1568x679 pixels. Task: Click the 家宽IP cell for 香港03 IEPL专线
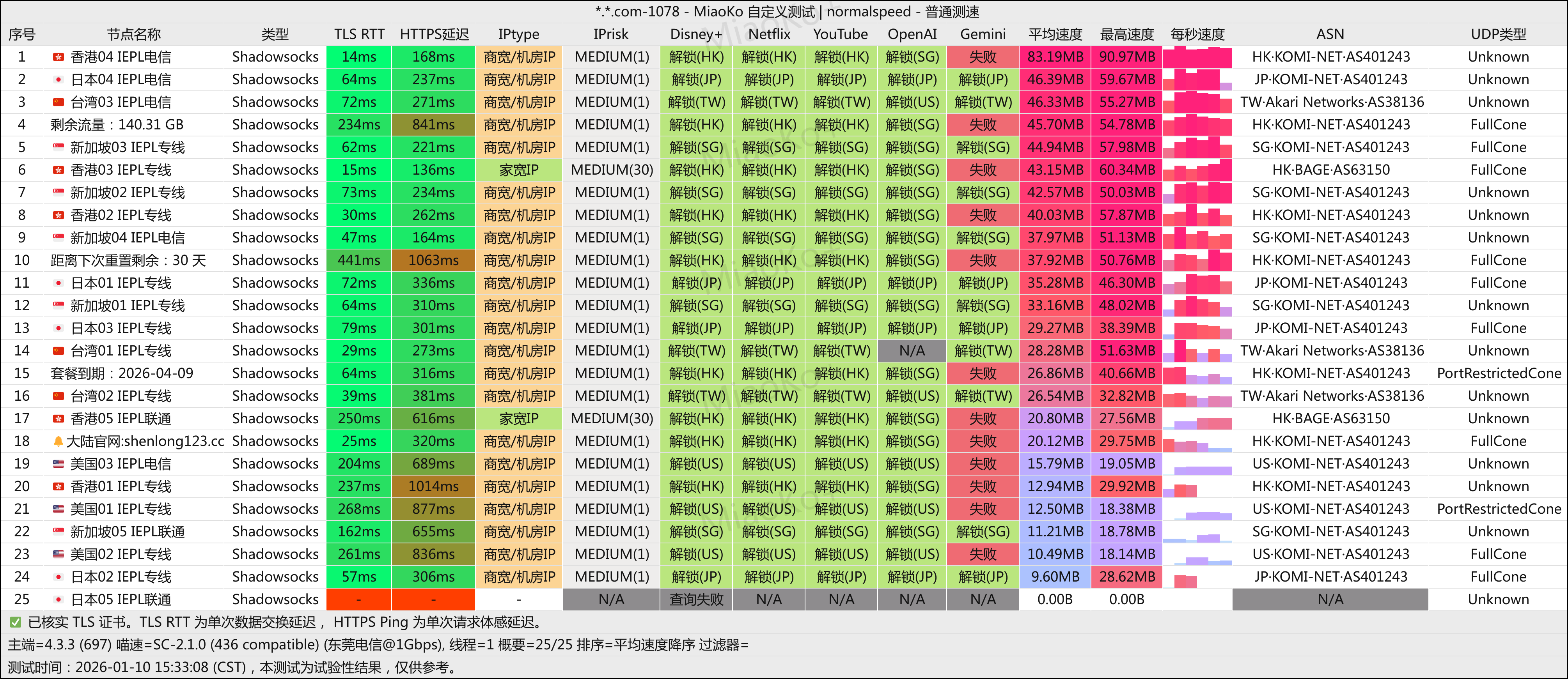[519, 170]
